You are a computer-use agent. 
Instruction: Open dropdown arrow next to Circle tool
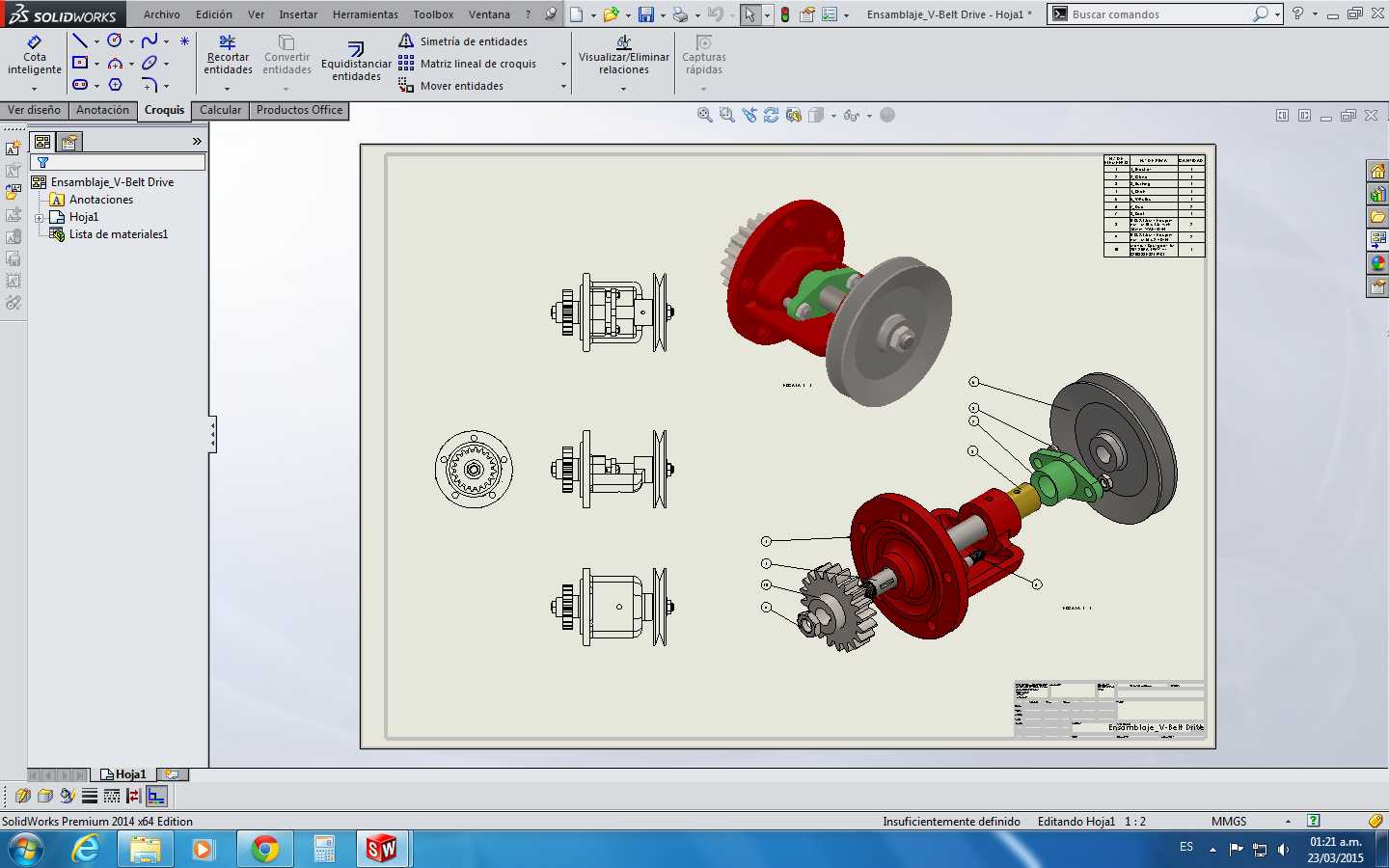click(x=131, y=41)
